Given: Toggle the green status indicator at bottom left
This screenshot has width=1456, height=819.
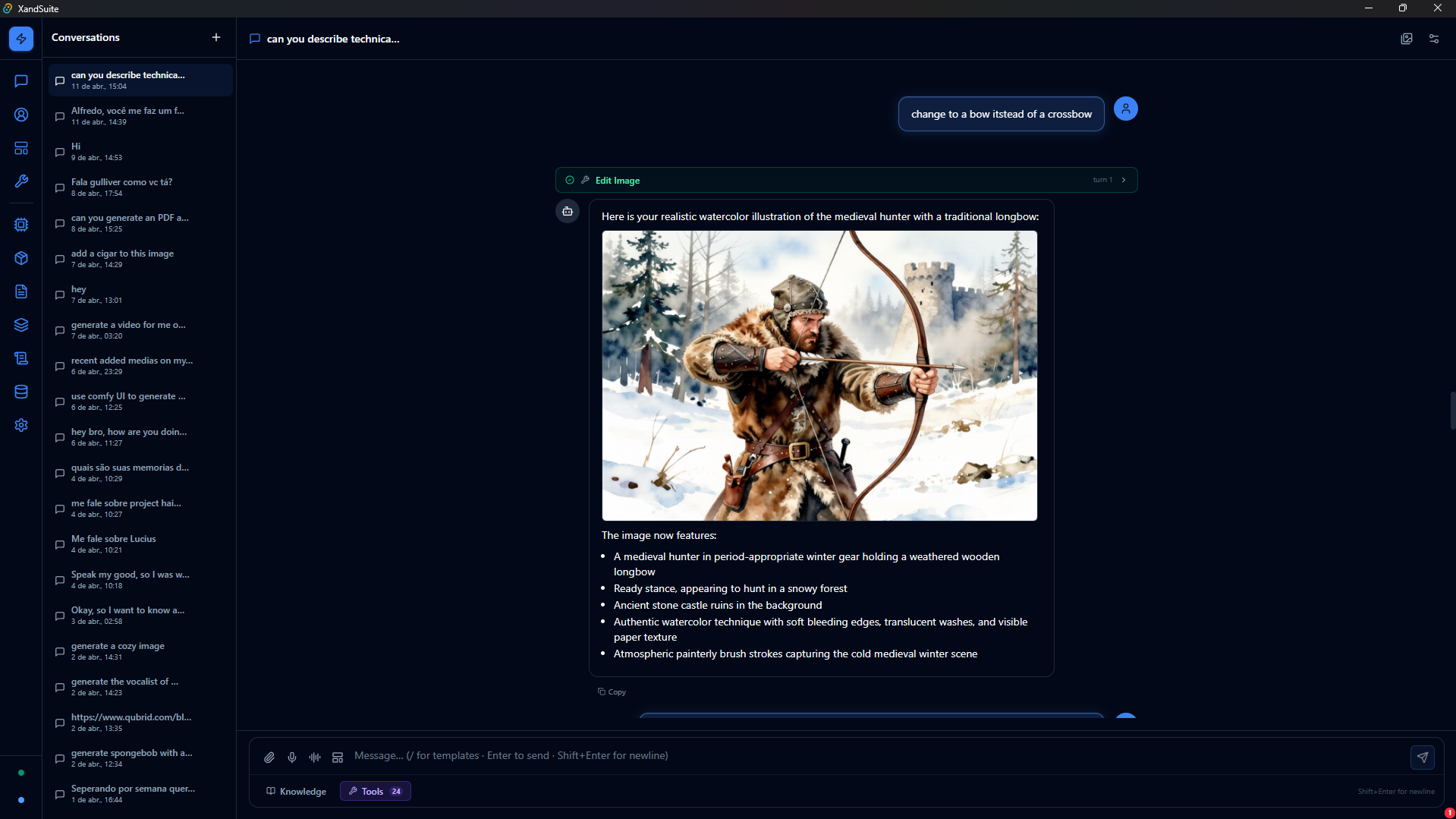Looking at the screenshot, I should click(21, 772).
